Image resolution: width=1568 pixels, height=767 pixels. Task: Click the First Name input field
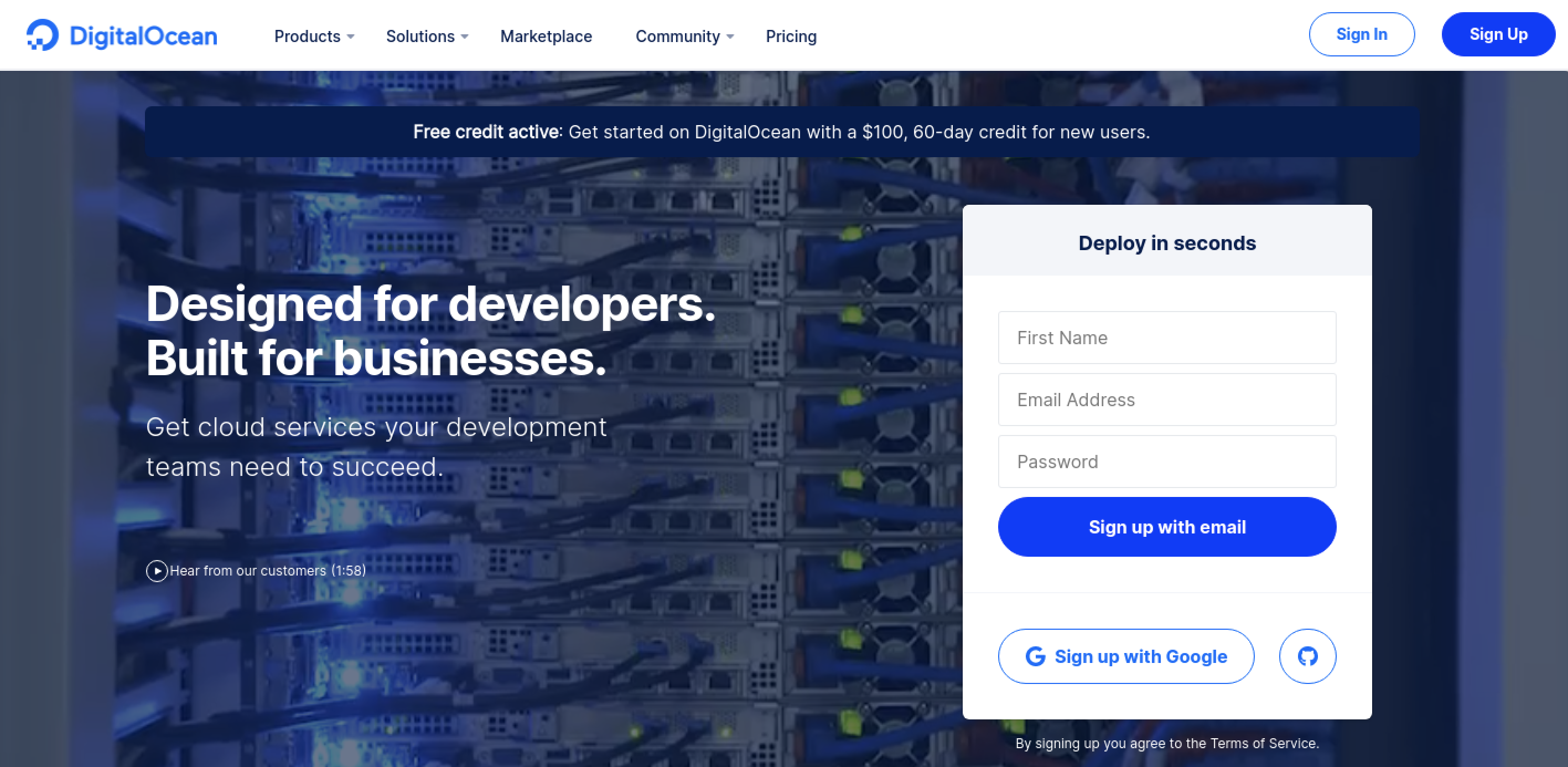[1167, 337]
